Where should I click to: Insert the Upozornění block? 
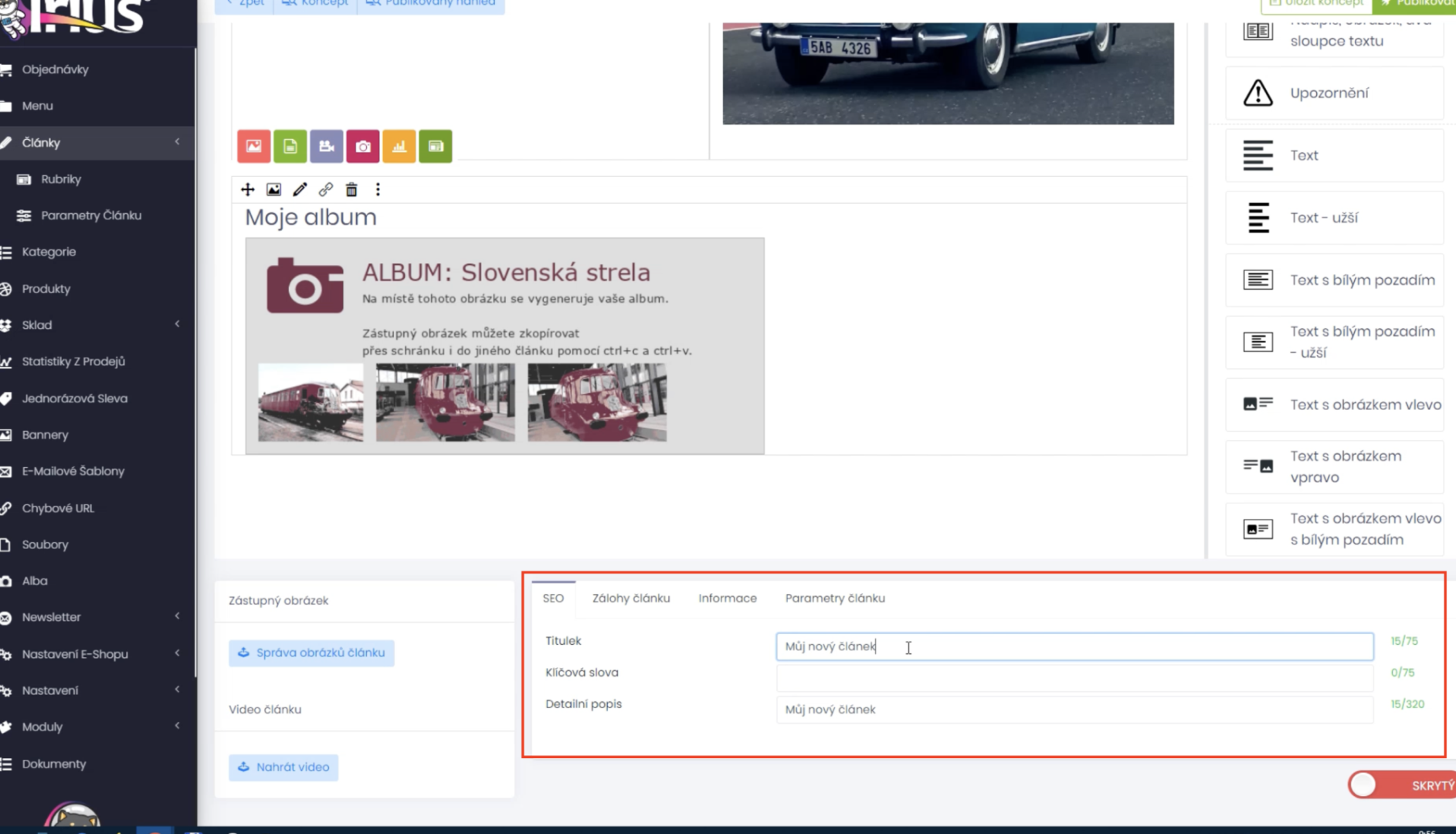coord(1334,93)
